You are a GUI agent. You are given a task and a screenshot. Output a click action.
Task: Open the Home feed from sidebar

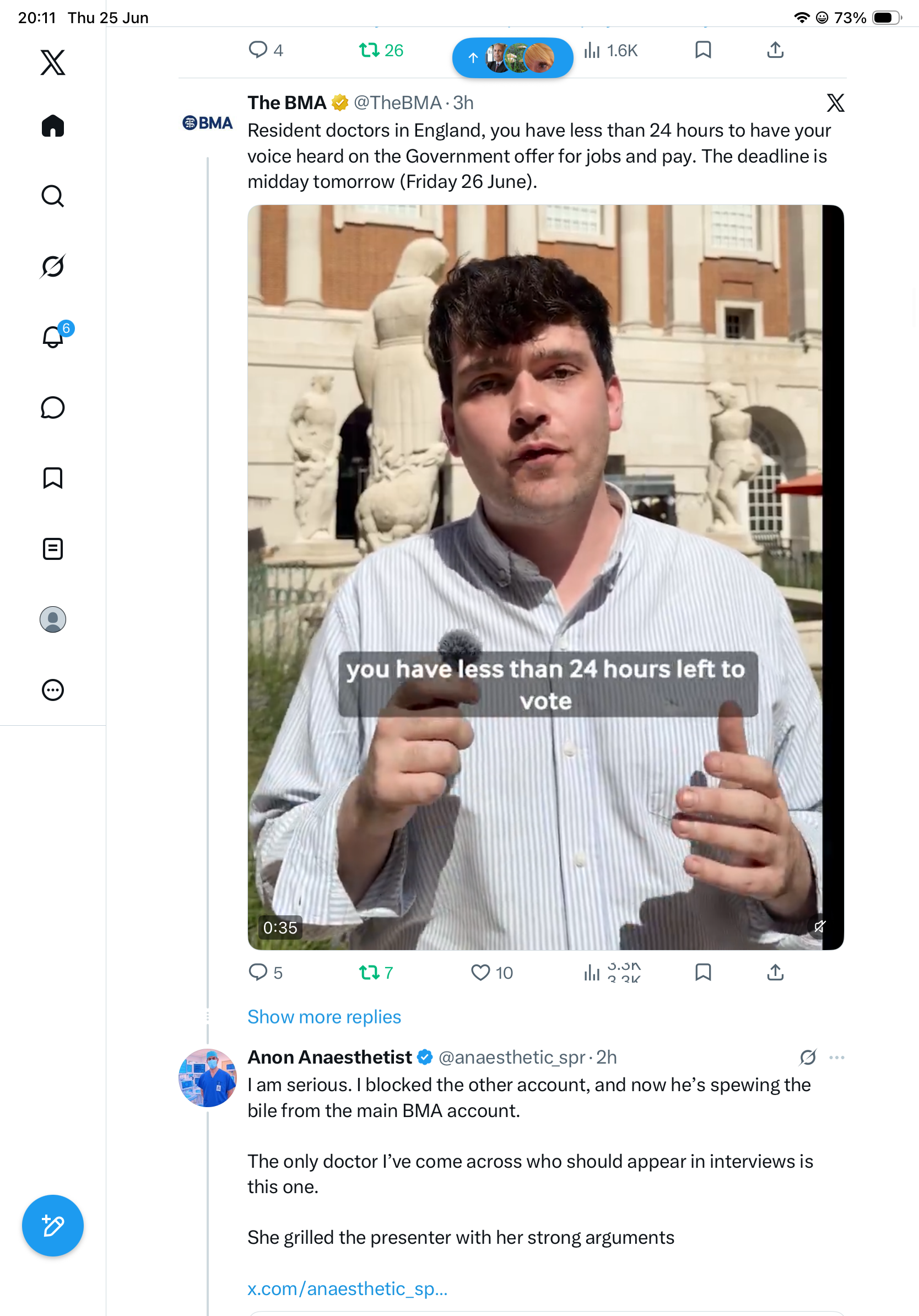[53, 126]
